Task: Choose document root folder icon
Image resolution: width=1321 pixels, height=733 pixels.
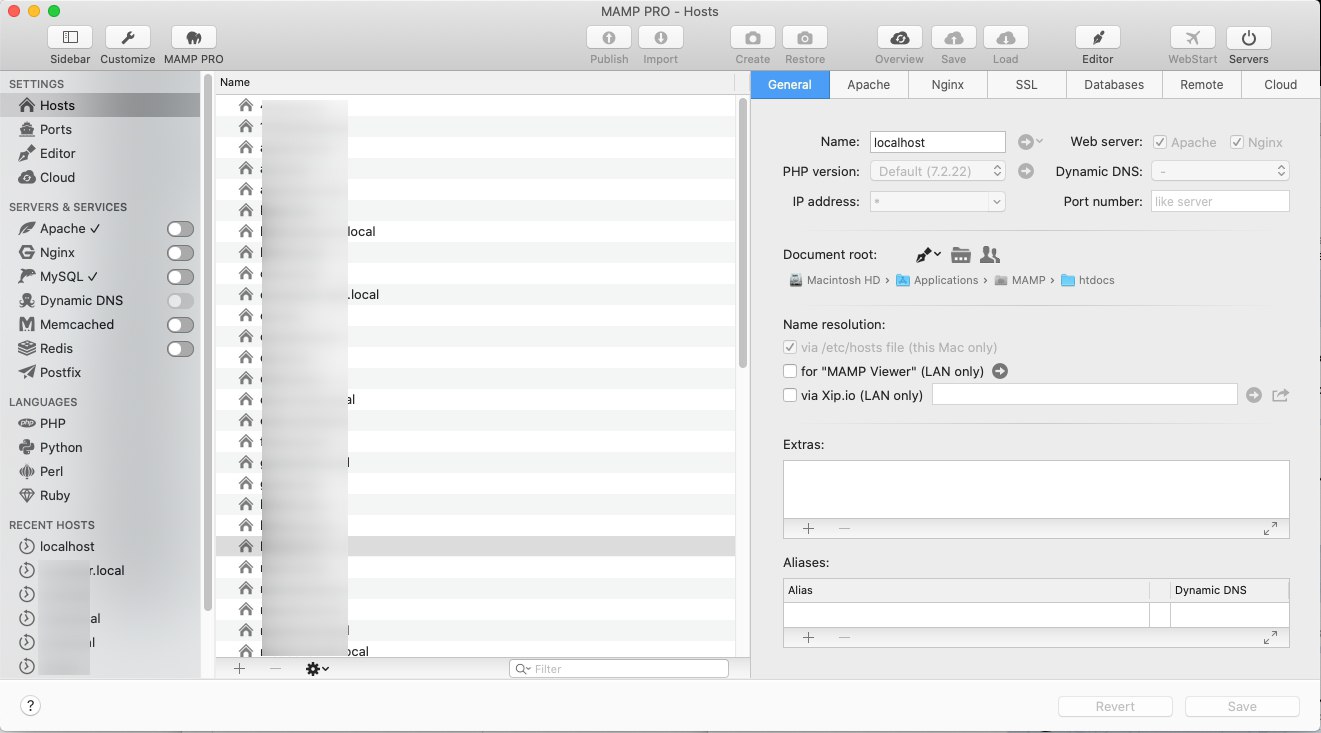Action: click(x=961, y=255)
